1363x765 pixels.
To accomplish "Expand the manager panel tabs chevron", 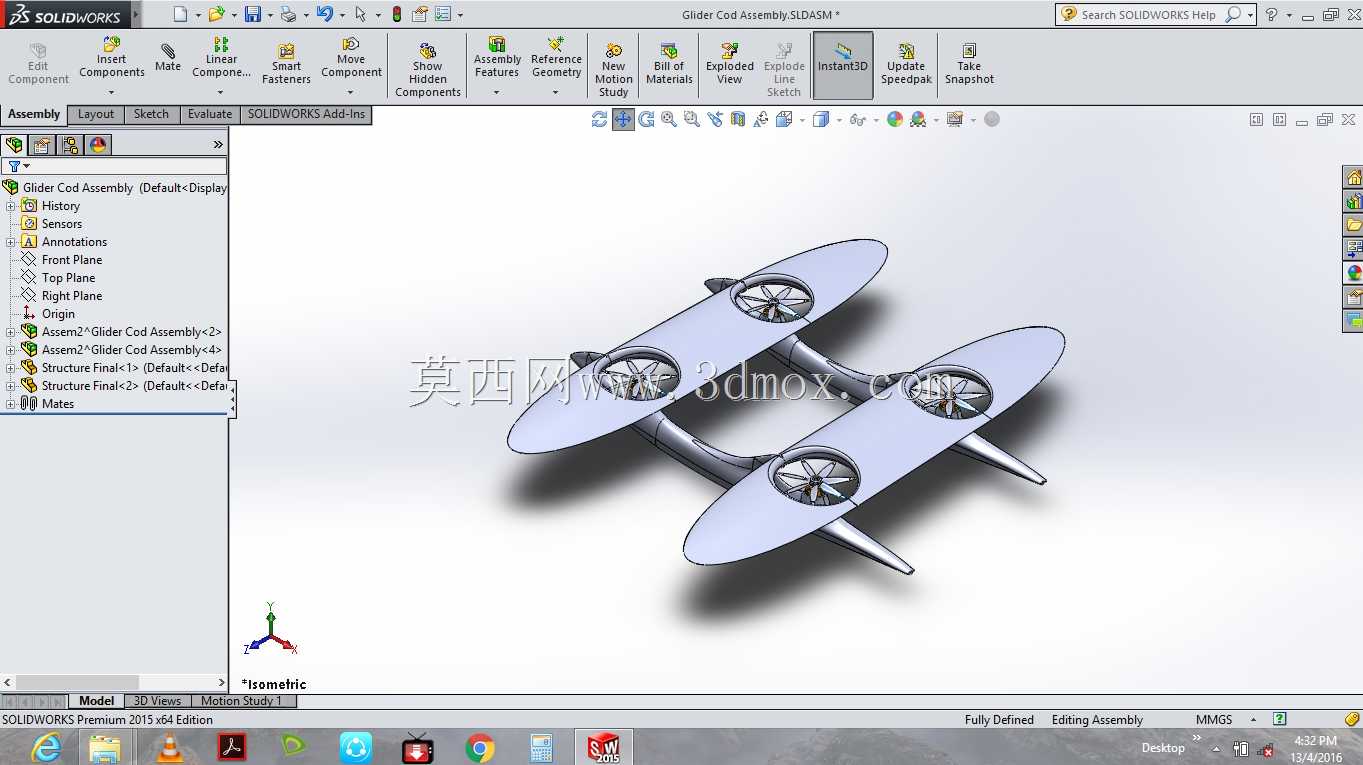I will 218,145.
